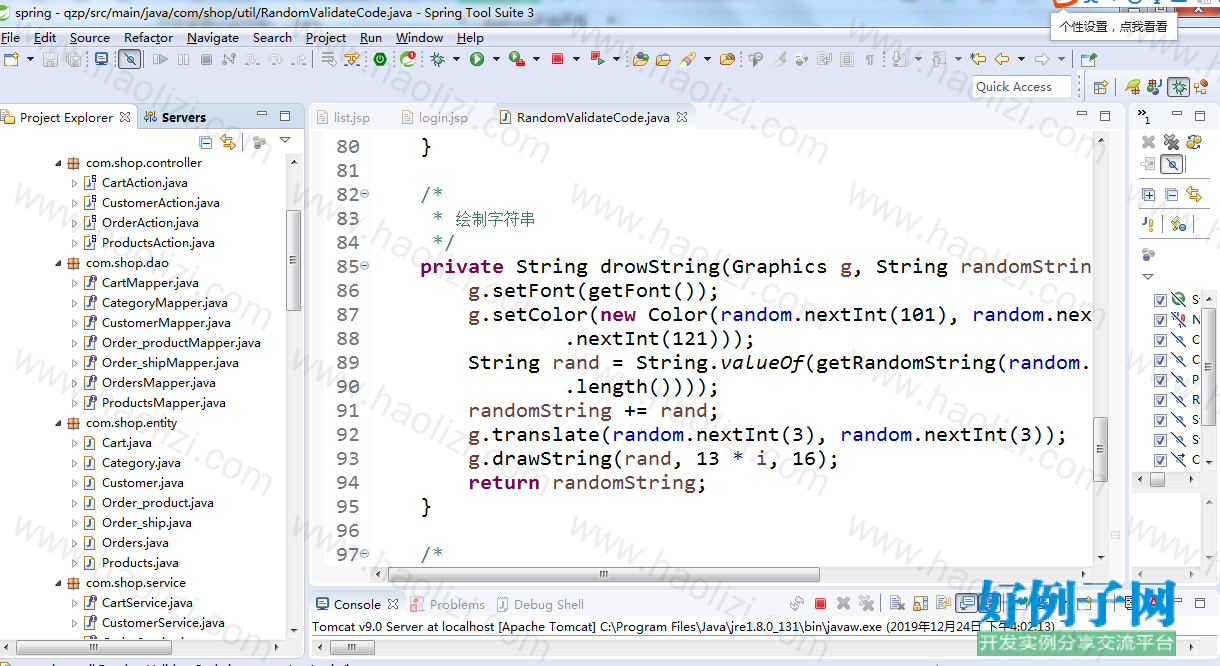
Task: Click the Open Type folder icon
Action: click(x=640, y=59)
